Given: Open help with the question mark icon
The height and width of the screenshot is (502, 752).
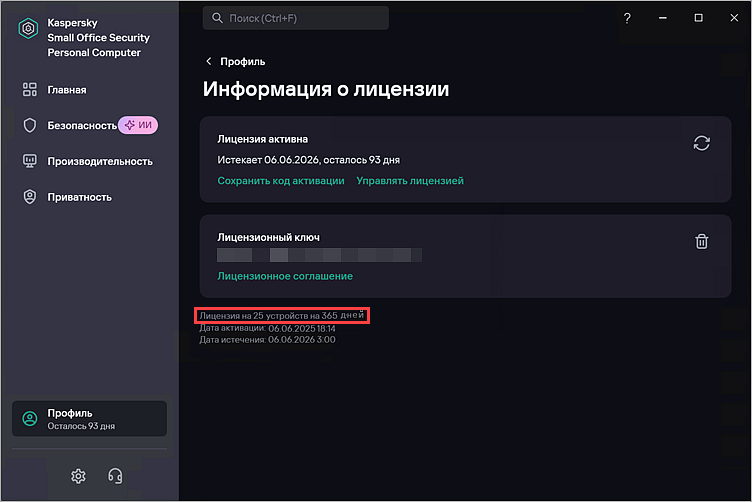Looking at the screenshot, I should tap(627, 18).
